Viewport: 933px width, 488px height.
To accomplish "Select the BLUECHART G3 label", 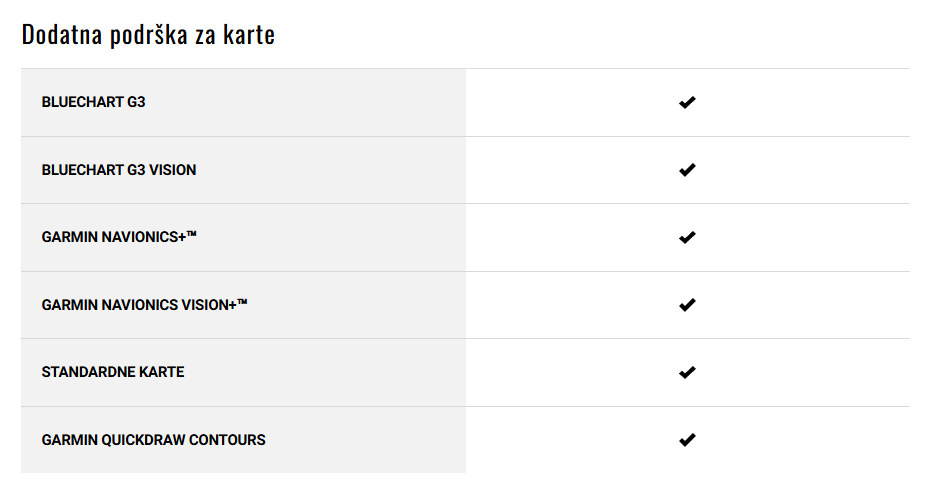I will coord(93,102).
